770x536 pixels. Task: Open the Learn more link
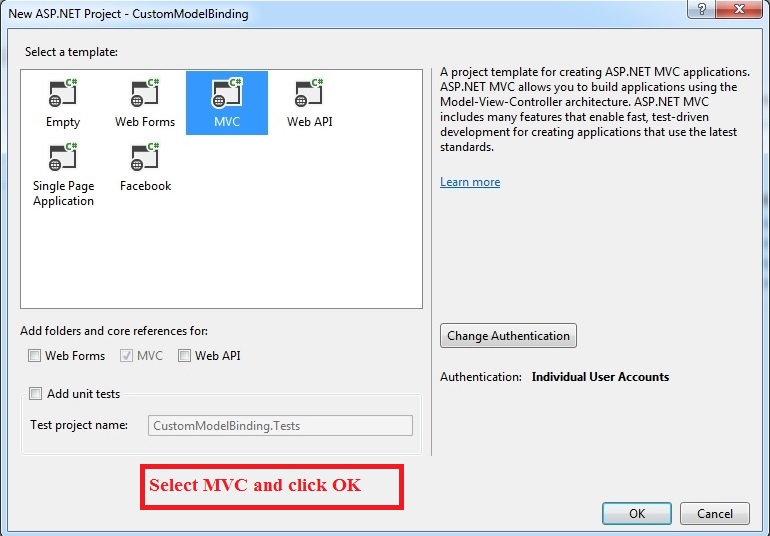point(470,182)
